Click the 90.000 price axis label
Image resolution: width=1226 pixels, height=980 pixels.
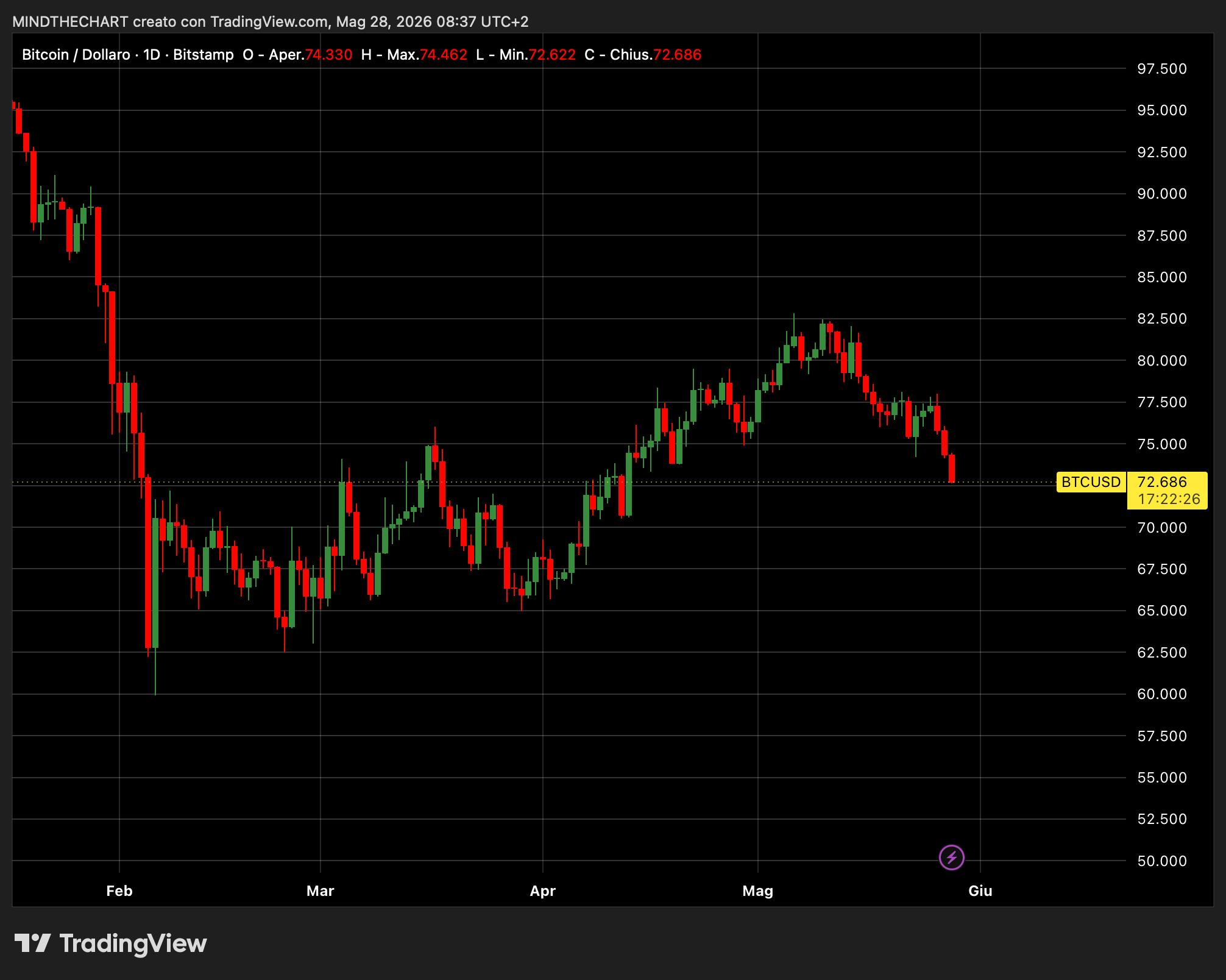pyautogui.click(x=1162, y=194)
